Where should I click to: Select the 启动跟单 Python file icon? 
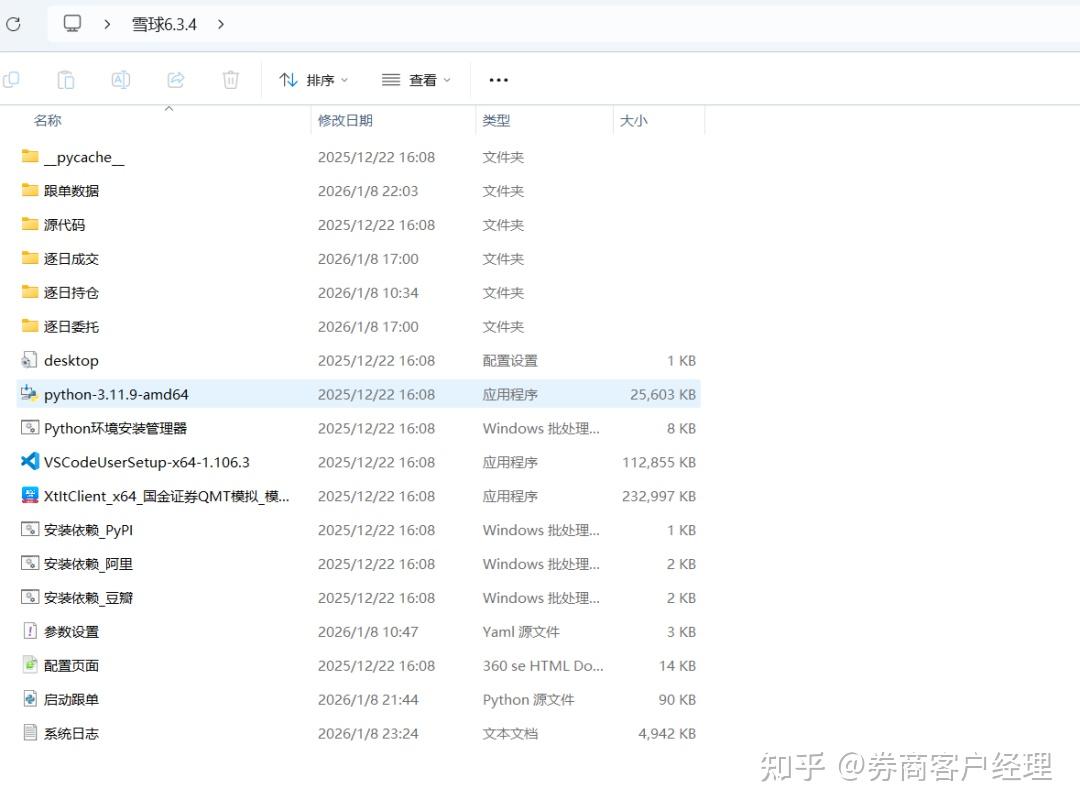click(30, 699)
